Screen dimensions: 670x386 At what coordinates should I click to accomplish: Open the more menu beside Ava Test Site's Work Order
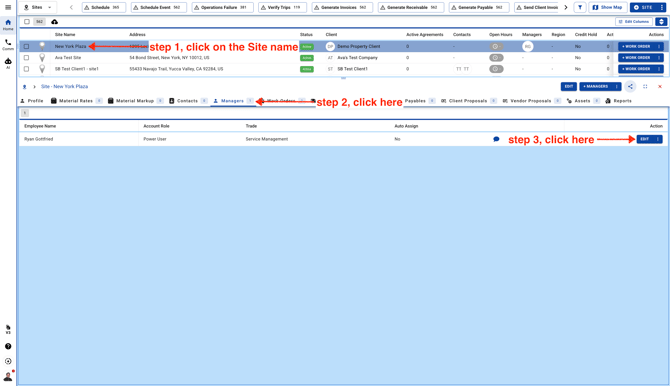tap(658, 57)
